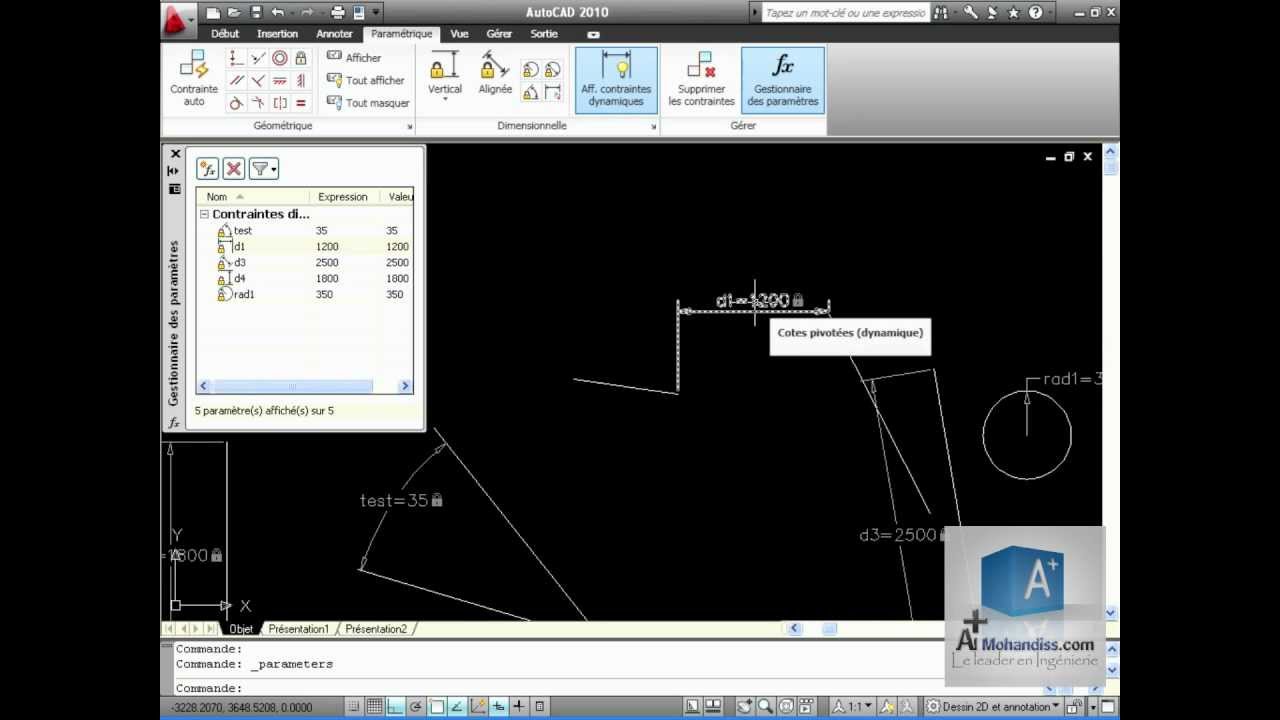Select the Horizontal constraint icon
The image size is (1280, 720).
[x=280, y=80]
